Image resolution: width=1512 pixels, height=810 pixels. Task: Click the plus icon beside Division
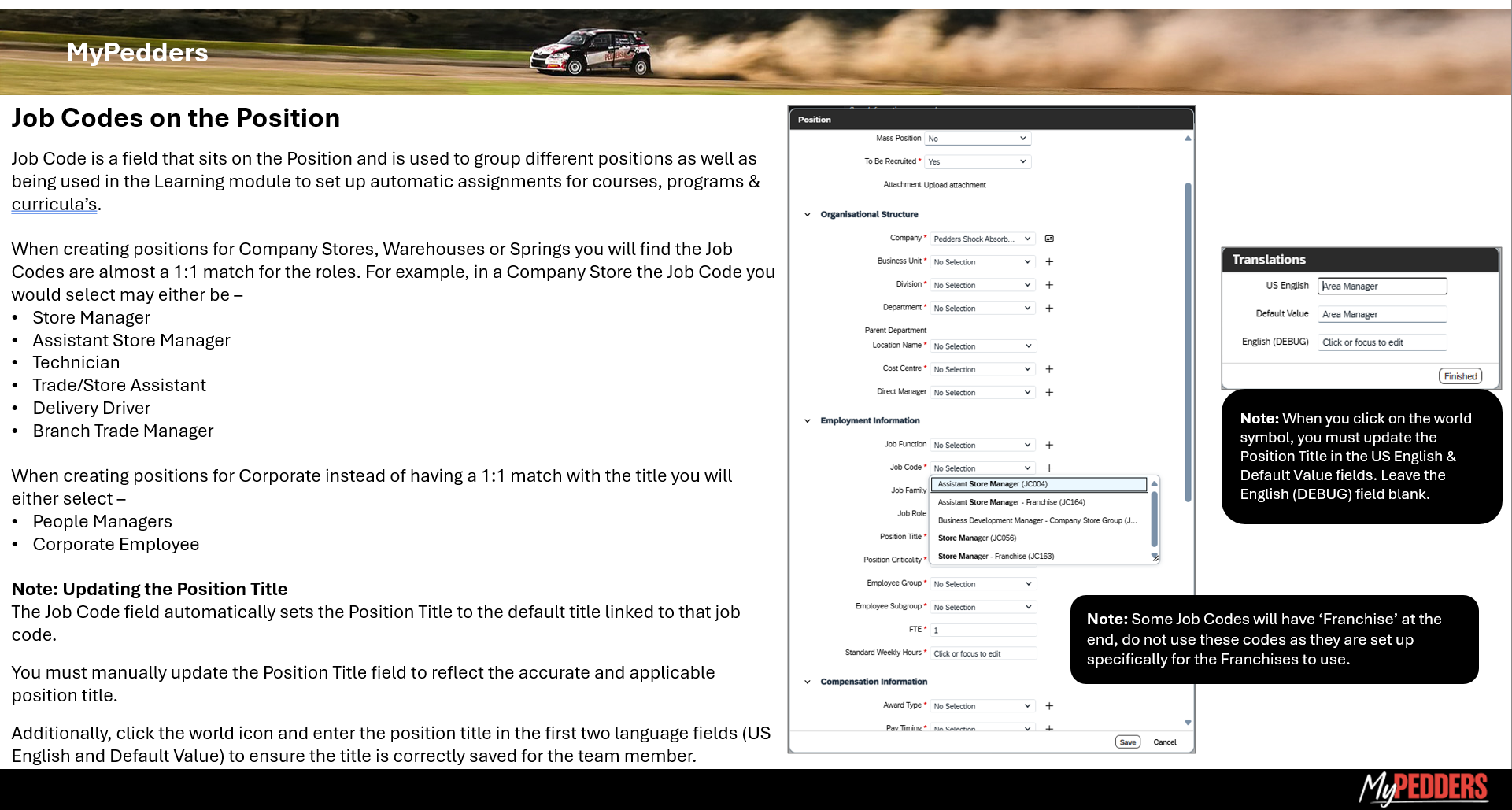coord(1049,285)
